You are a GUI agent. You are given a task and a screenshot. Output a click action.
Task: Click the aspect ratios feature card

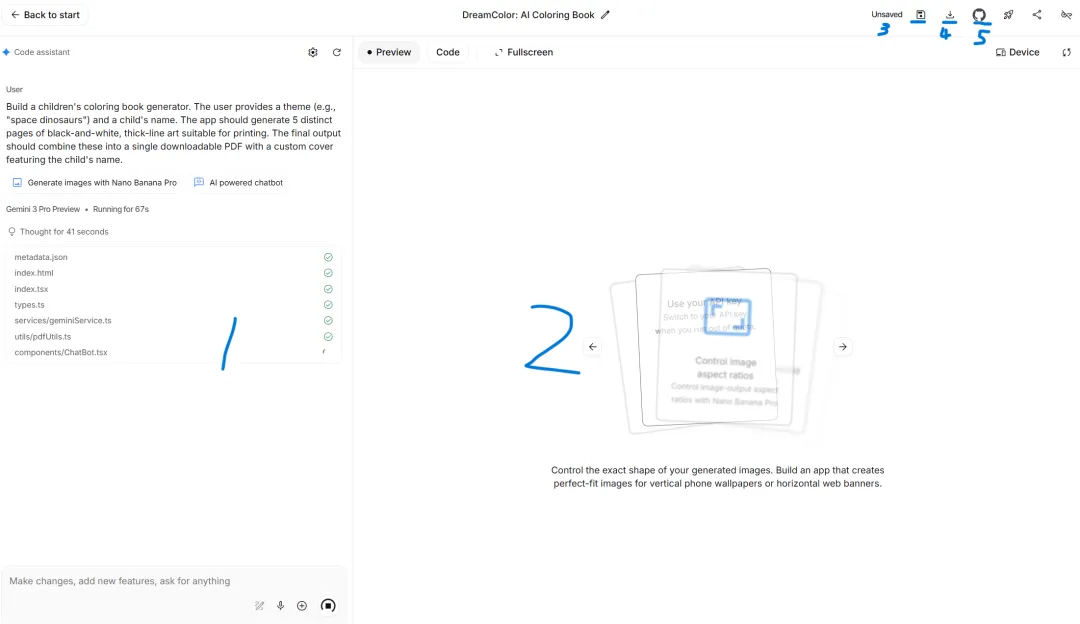click(716, 349)
